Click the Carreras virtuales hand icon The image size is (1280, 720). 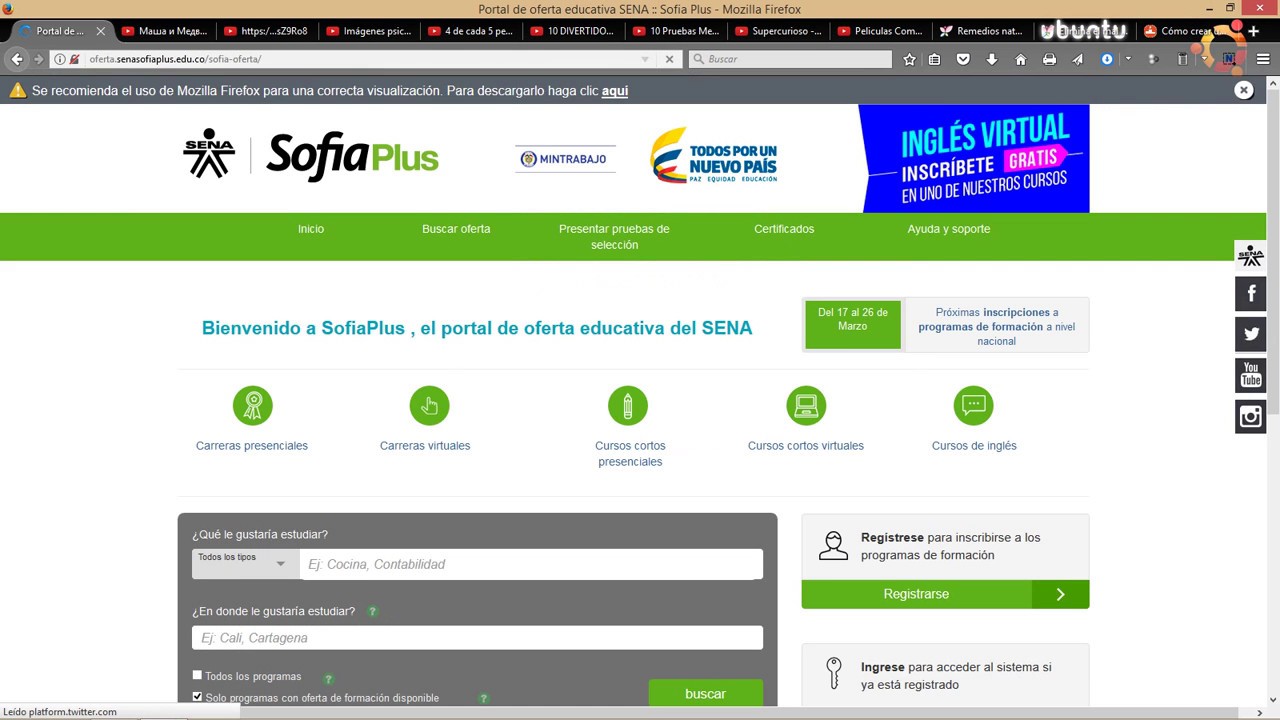tap(429, 405)
